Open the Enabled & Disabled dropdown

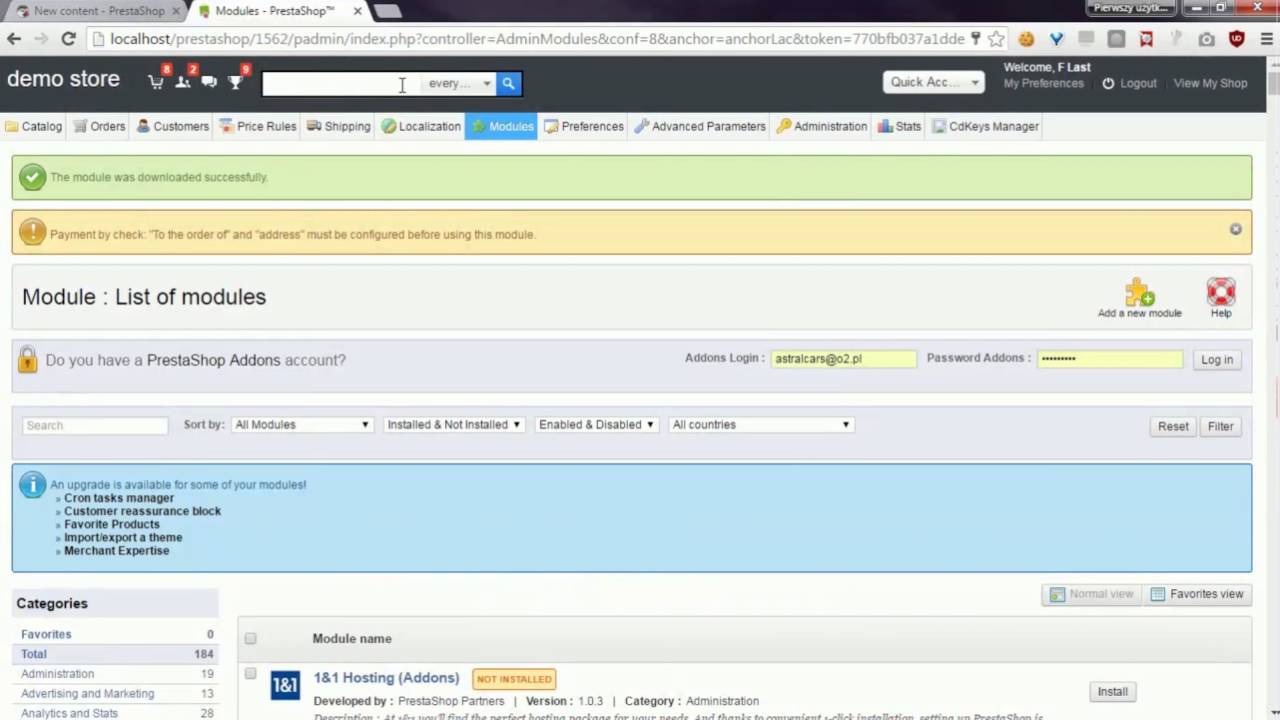coord(596,424)
